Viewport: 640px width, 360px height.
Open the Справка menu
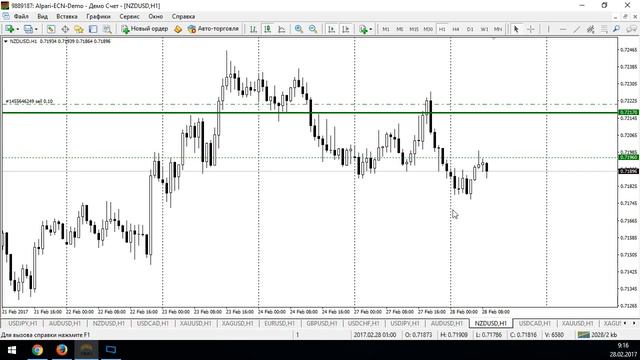point(183,16)
